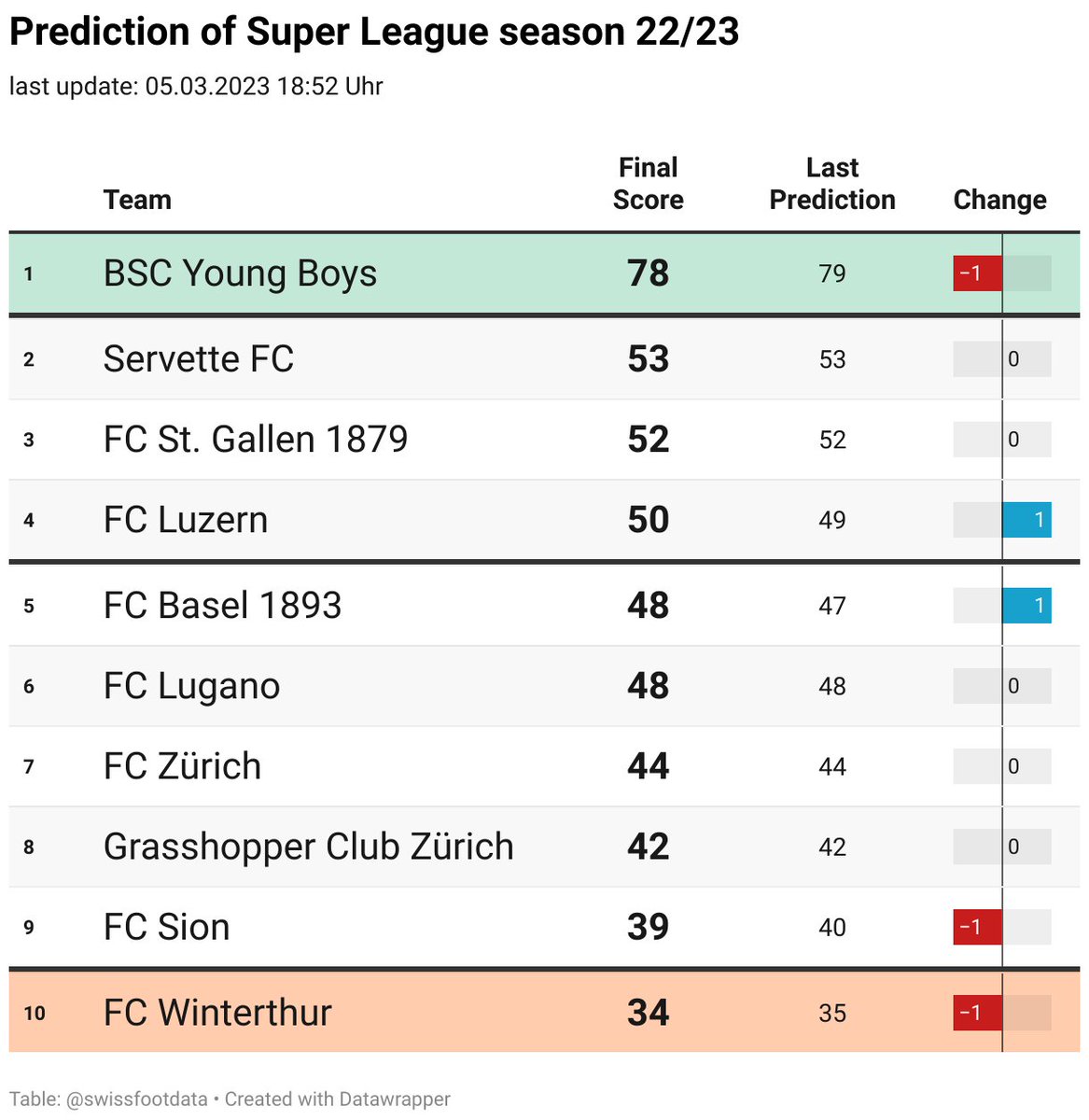Click the blue +1 bar for FC Luzern
The height and width of the screenshot is (1120, 1089).
[1026, 520]
